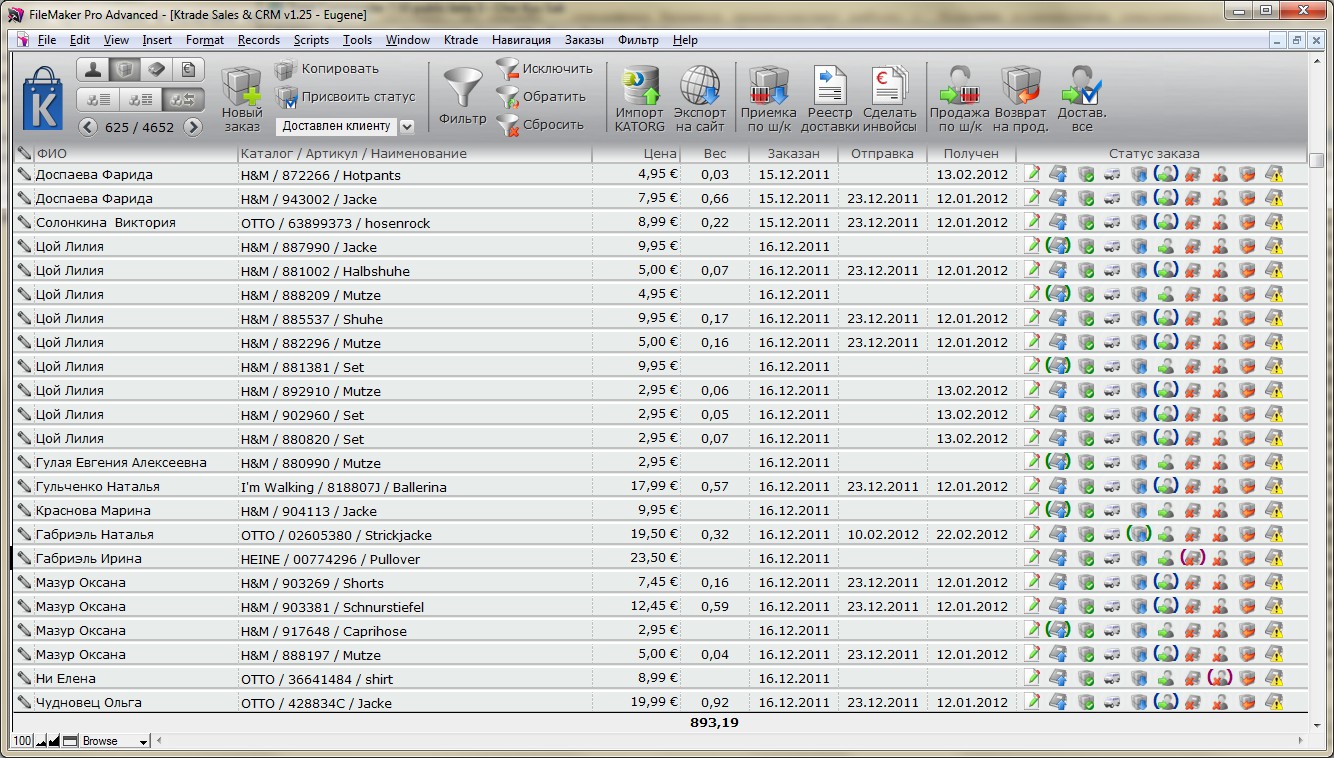The height and width of the screenshot is (758, 1334).
Task: Open the Browse mode pop-up menu
Action: point(115,741)
